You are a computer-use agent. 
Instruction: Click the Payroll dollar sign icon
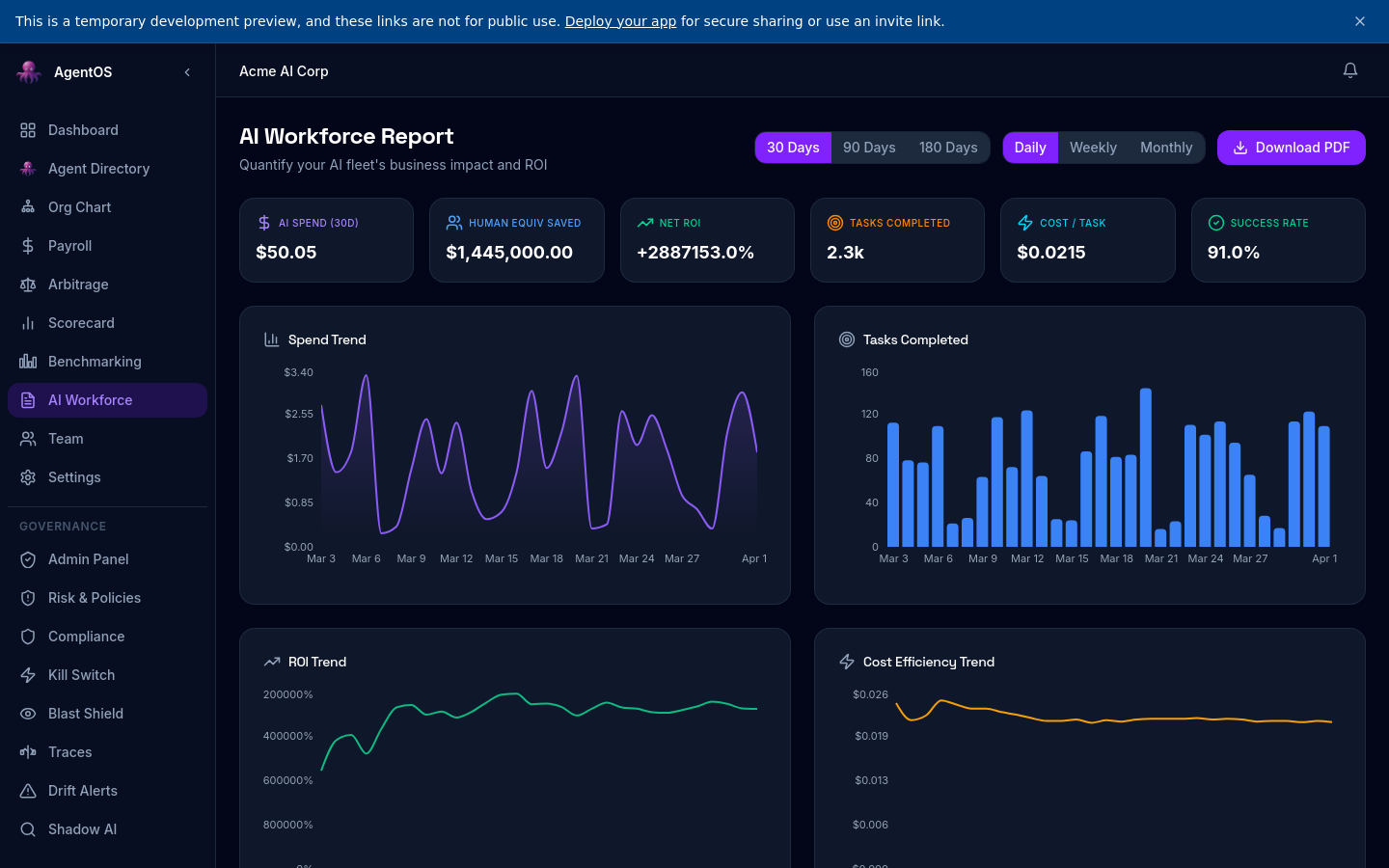tap(28, 246)
